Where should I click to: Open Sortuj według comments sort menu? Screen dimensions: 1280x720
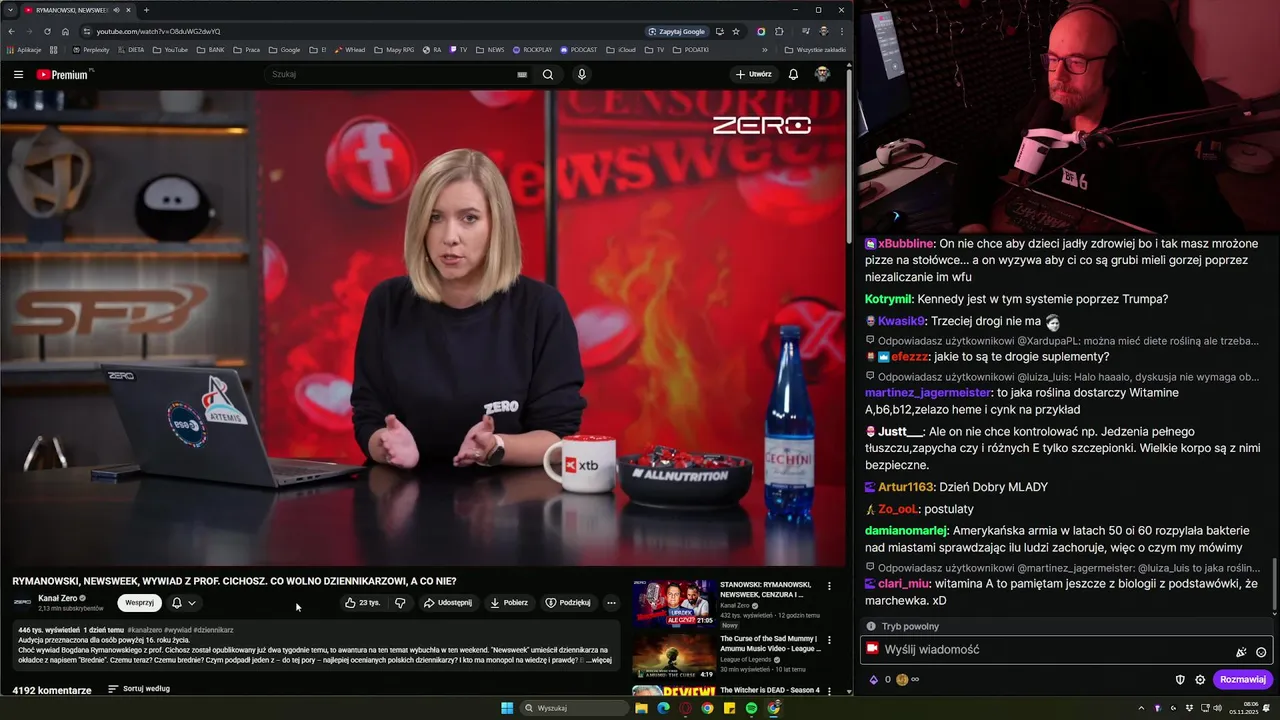pyautogui.click(x=139, y=689)
